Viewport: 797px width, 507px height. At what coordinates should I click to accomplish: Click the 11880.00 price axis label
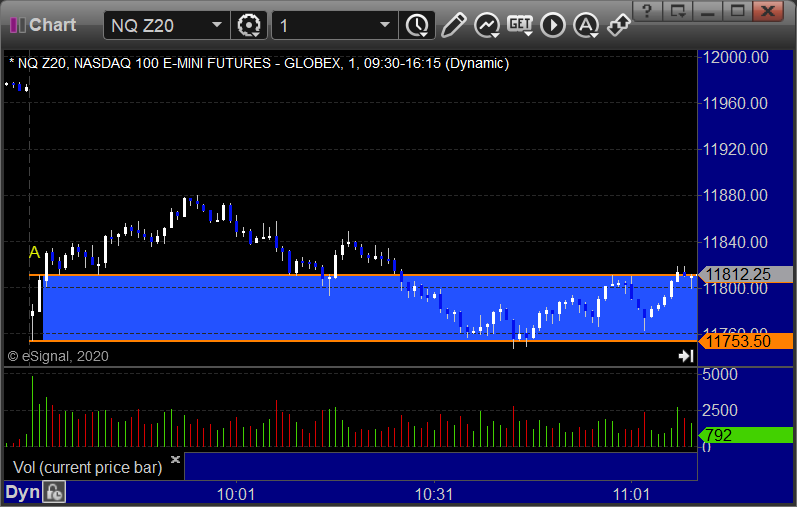[735, 195]
